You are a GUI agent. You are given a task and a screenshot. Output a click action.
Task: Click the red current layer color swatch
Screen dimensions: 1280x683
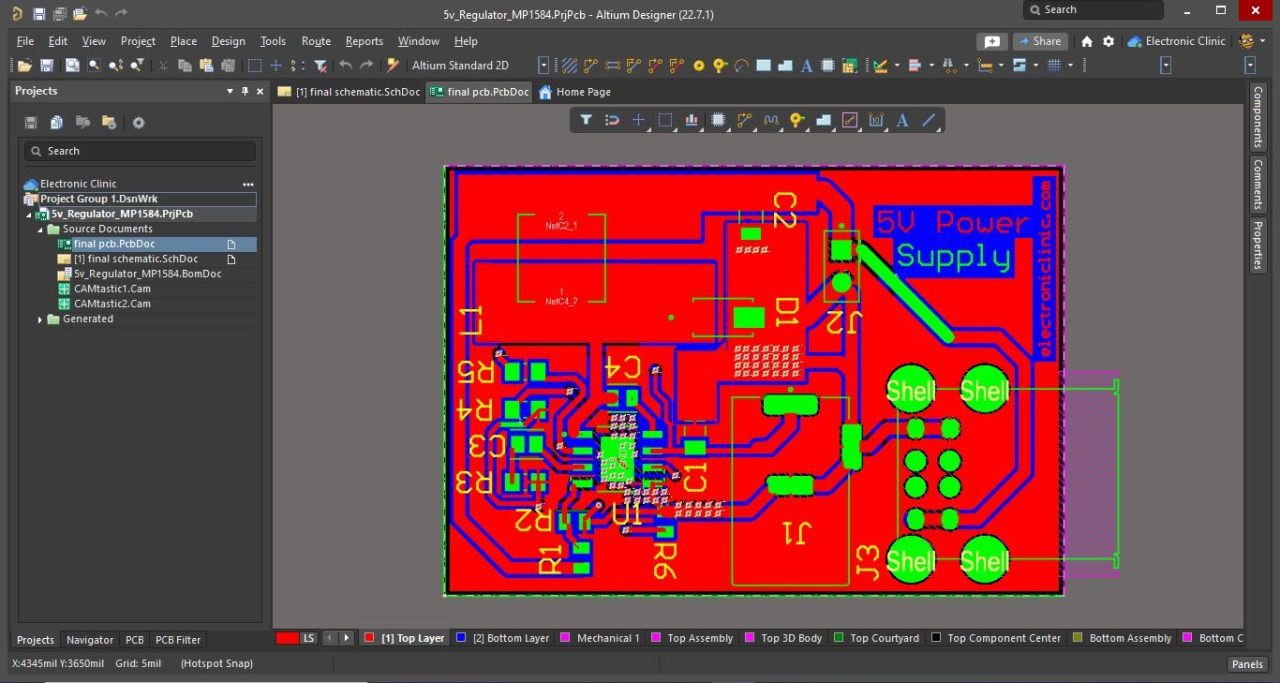tap(287, 638)
